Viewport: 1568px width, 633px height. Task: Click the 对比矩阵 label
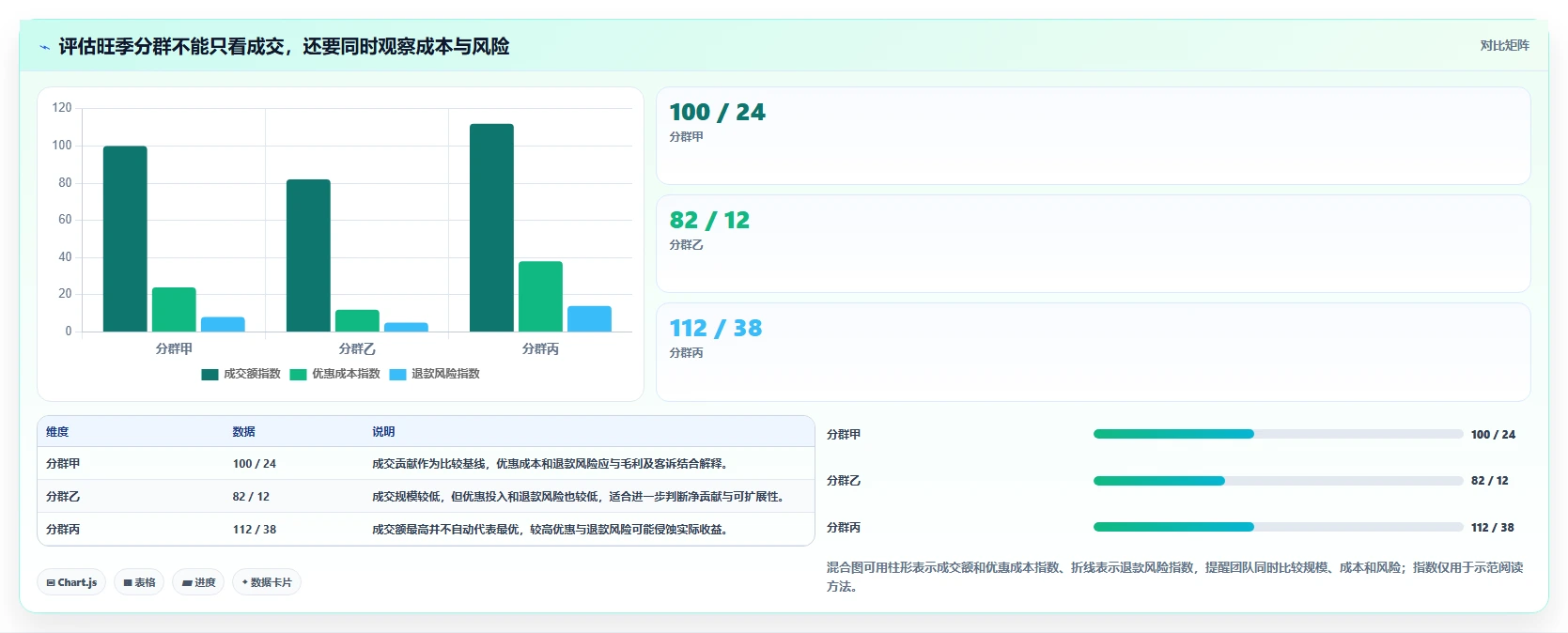(1504, 45)
